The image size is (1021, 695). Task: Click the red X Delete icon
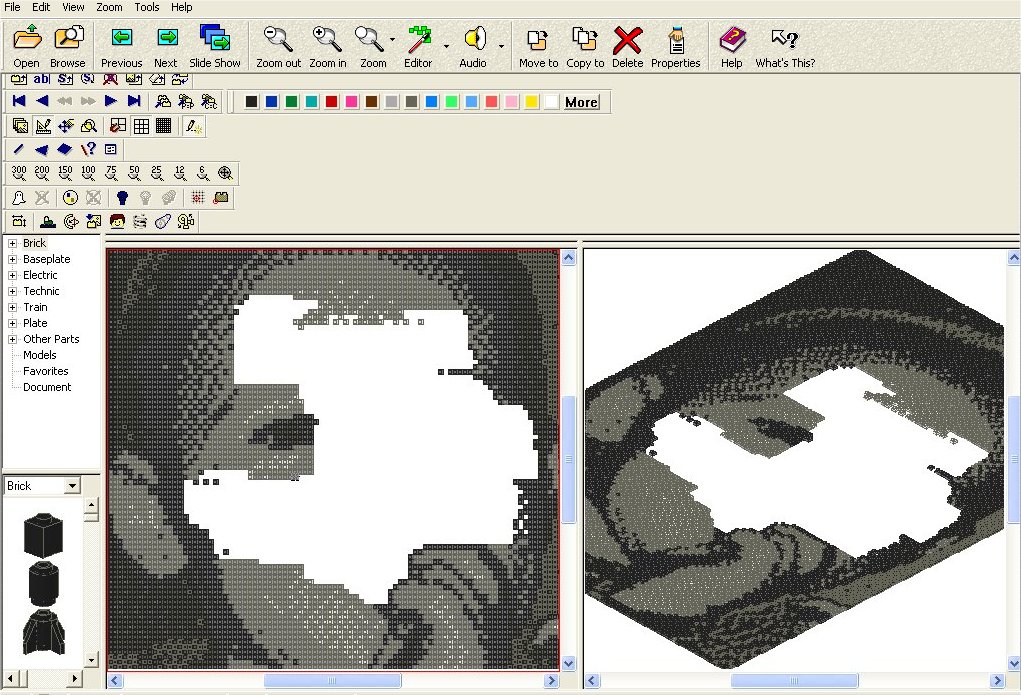[627, 40]
